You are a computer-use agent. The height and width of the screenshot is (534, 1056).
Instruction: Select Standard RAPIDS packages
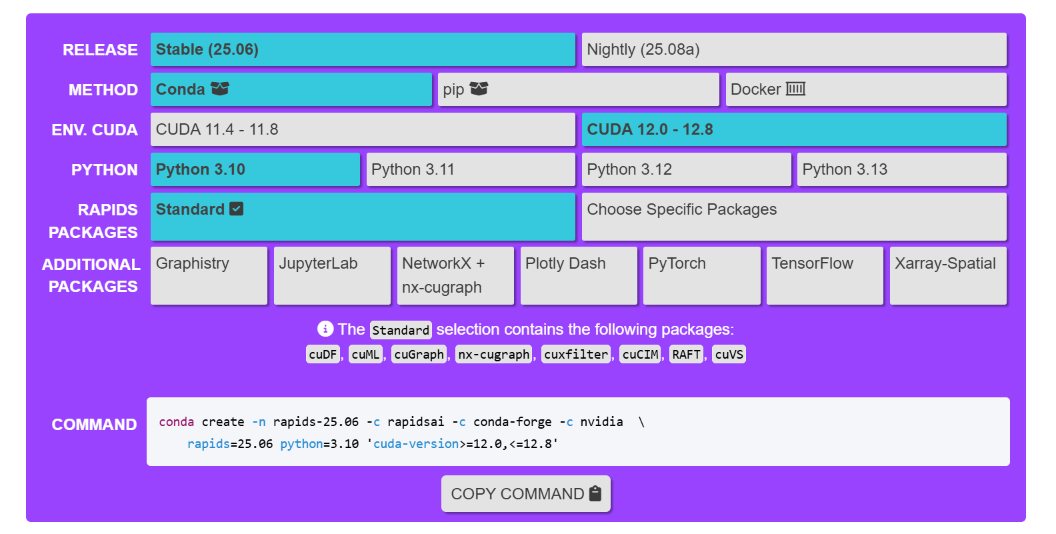tap(363, 217)
